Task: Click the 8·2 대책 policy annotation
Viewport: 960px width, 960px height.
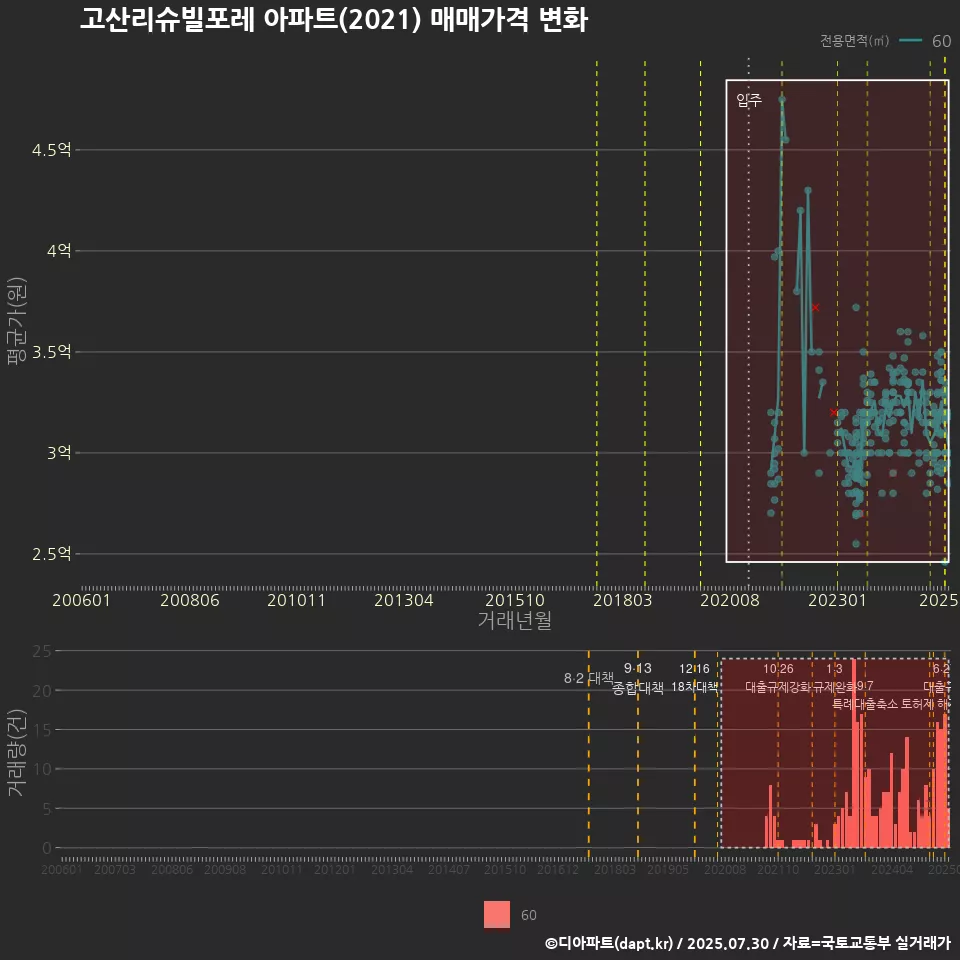Action: [x=588, y=678]
